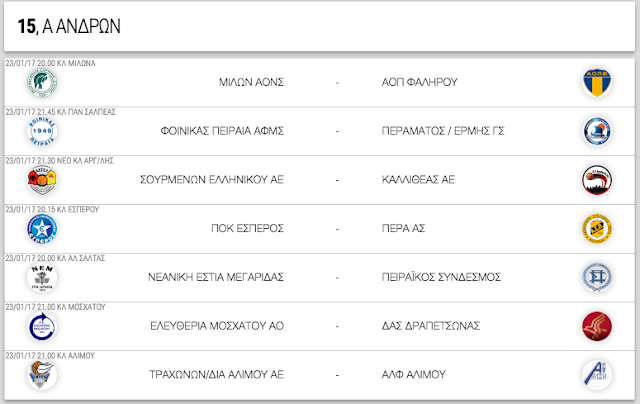Click the ΔΑΣ ΔΡΑΠΕΤΣΩΝΑΣ red winged logo
Viewport: 640px width, 404px height.
pos(597,326)
